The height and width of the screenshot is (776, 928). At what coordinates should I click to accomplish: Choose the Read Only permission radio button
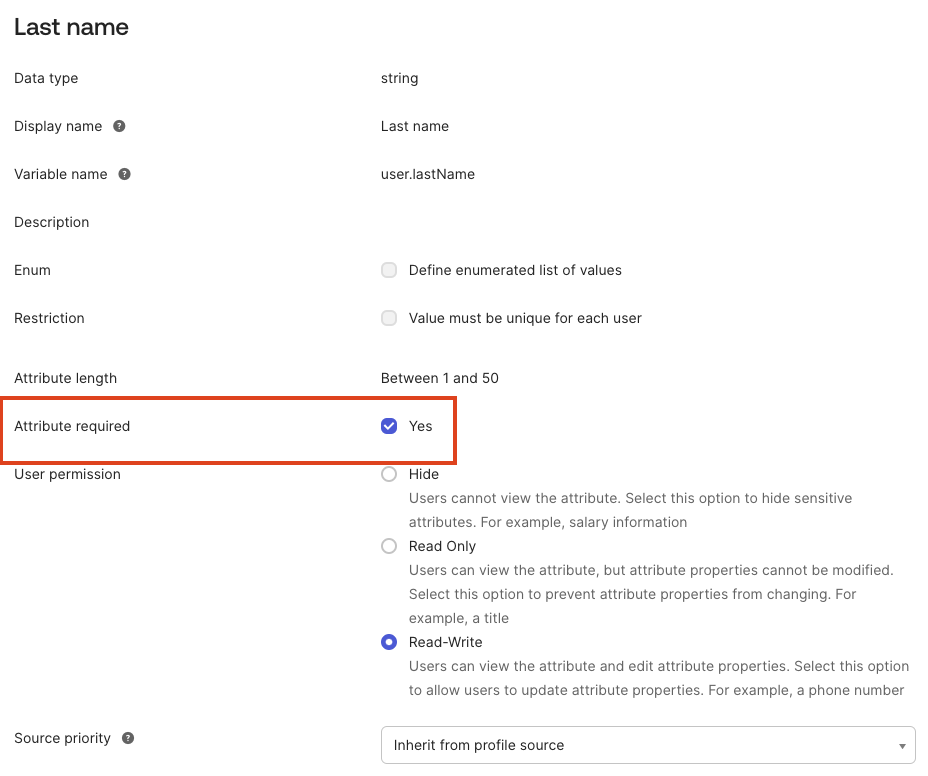(x=389, y=546)
